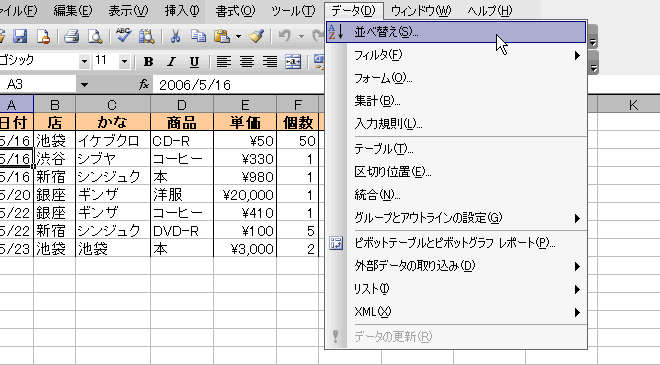Screen dimensions: 660x365
Task: Click the formula bar showing 2006/5/16
Action: 238,85
